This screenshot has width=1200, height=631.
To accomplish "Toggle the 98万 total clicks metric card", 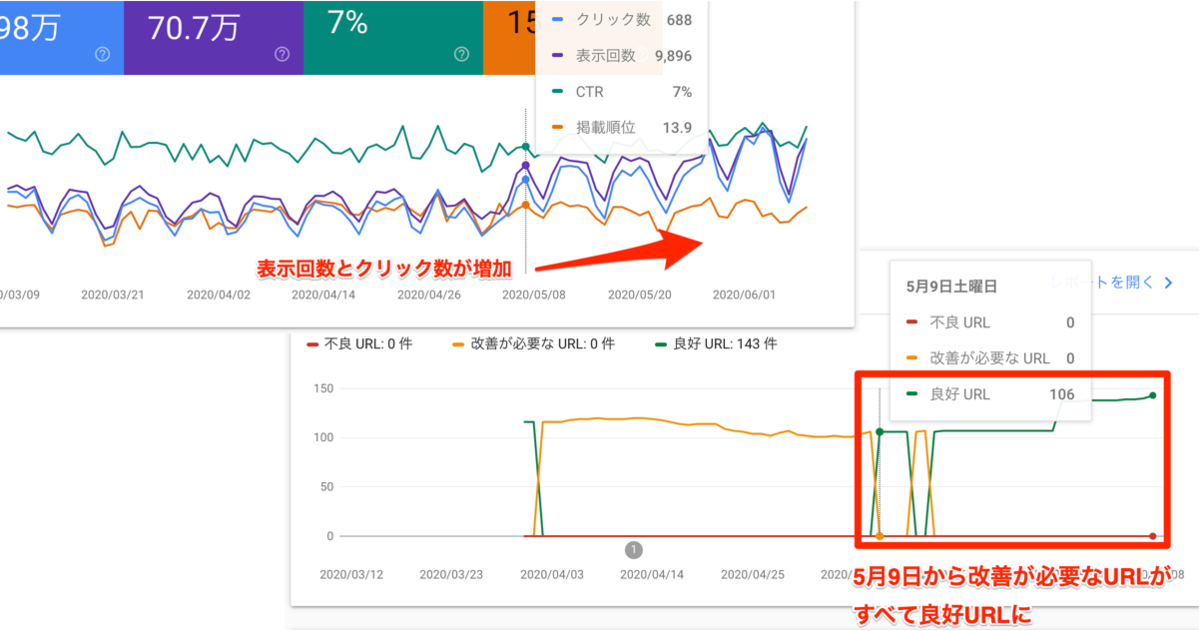I will pyautogui.click(x=62, y=37).
